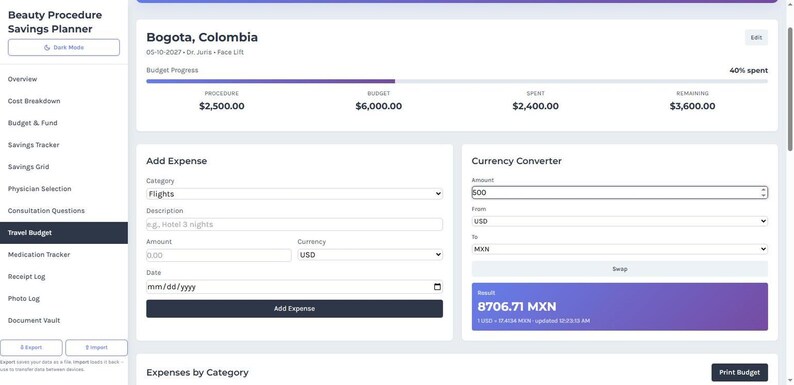
Task: Click the Swap currencies button
Action: [619, 269]
